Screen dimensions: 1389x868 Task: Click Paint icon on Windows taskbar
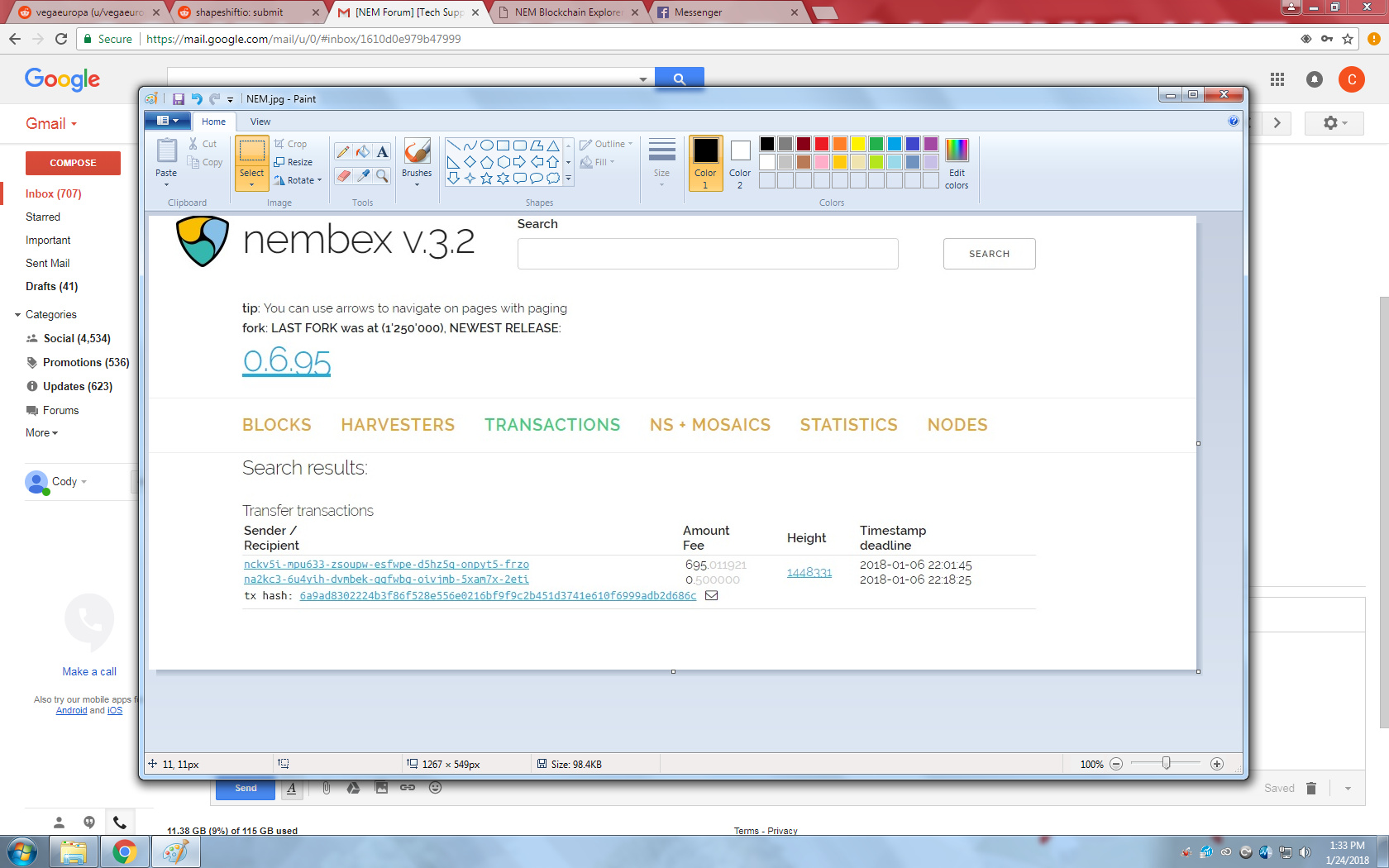coord(175,851)
